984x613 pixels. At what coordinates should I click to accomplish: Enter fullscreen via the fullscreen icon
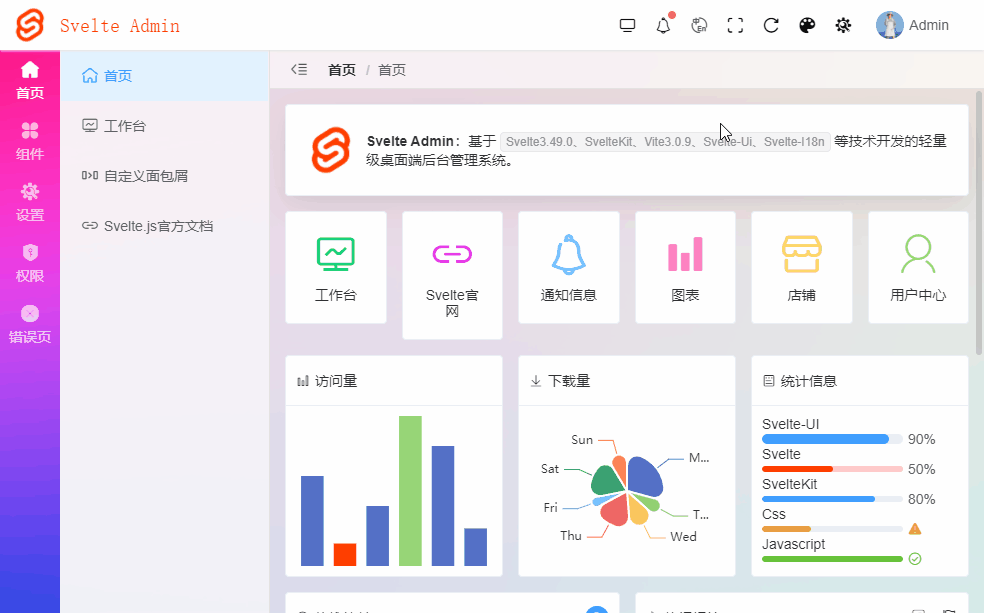[x=735, y=25]
